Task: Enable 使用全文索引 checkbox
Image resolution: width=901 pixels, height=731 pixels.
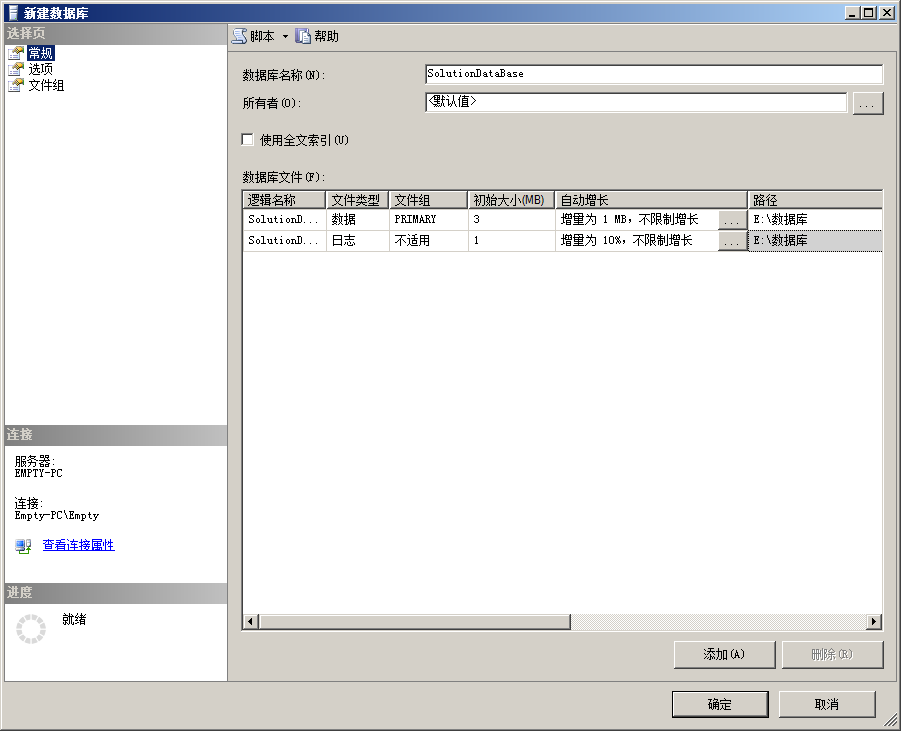Action: pos(248,140)
